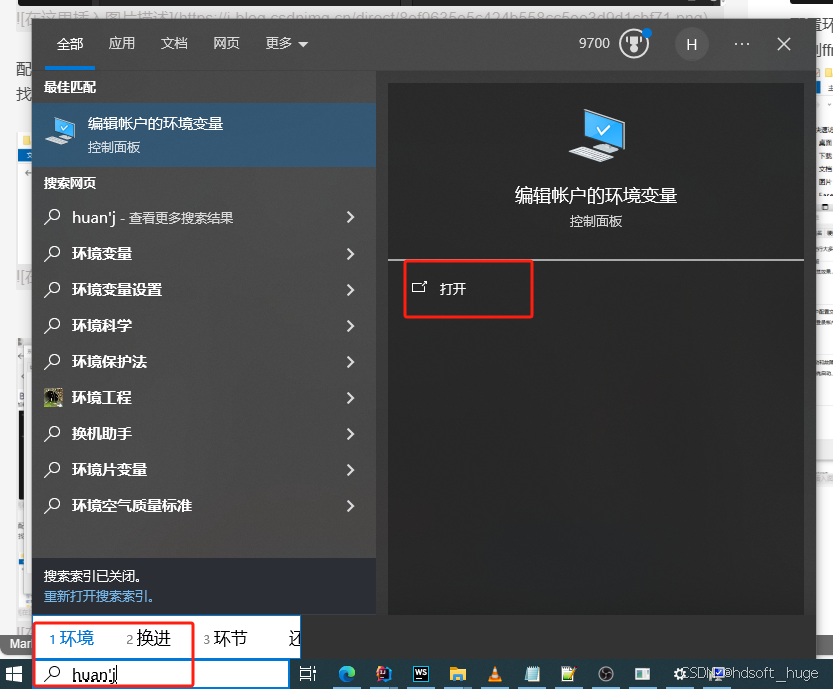This screenshot has width=833, height=689.
Task: Expand arrow next to 环境变量设置
Action: point(350,290)
